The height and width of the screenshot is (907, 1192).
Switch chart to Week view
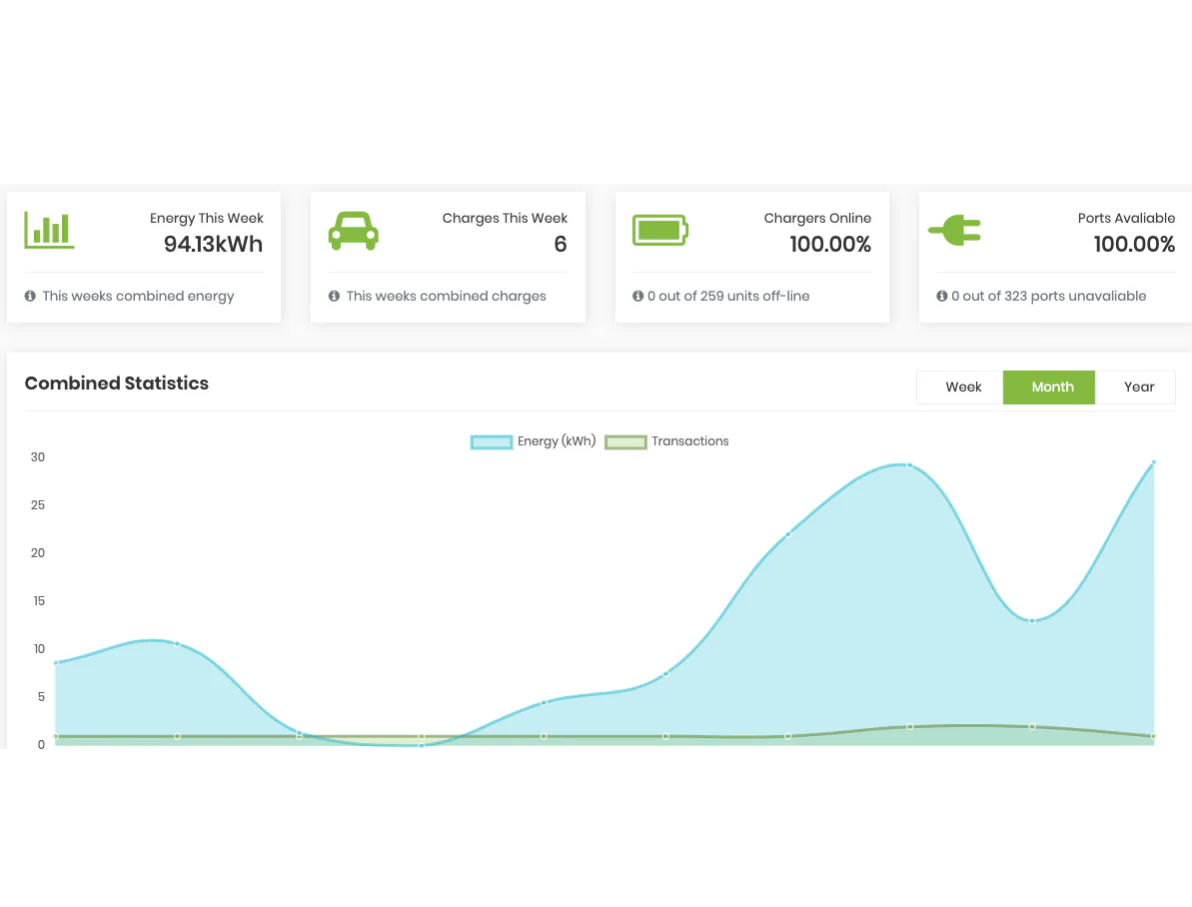(x=960, y=387)
